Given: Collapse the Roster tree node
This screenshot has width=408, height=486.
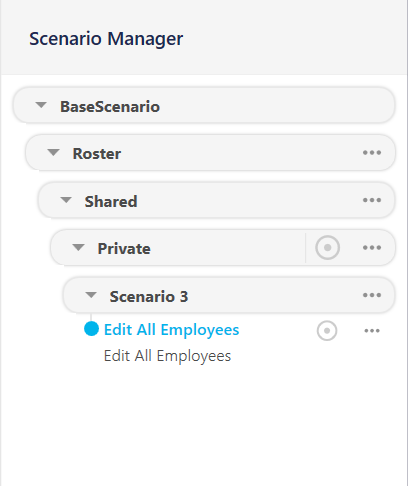Looking at the screenshot, I should click(x=53, y=153).
